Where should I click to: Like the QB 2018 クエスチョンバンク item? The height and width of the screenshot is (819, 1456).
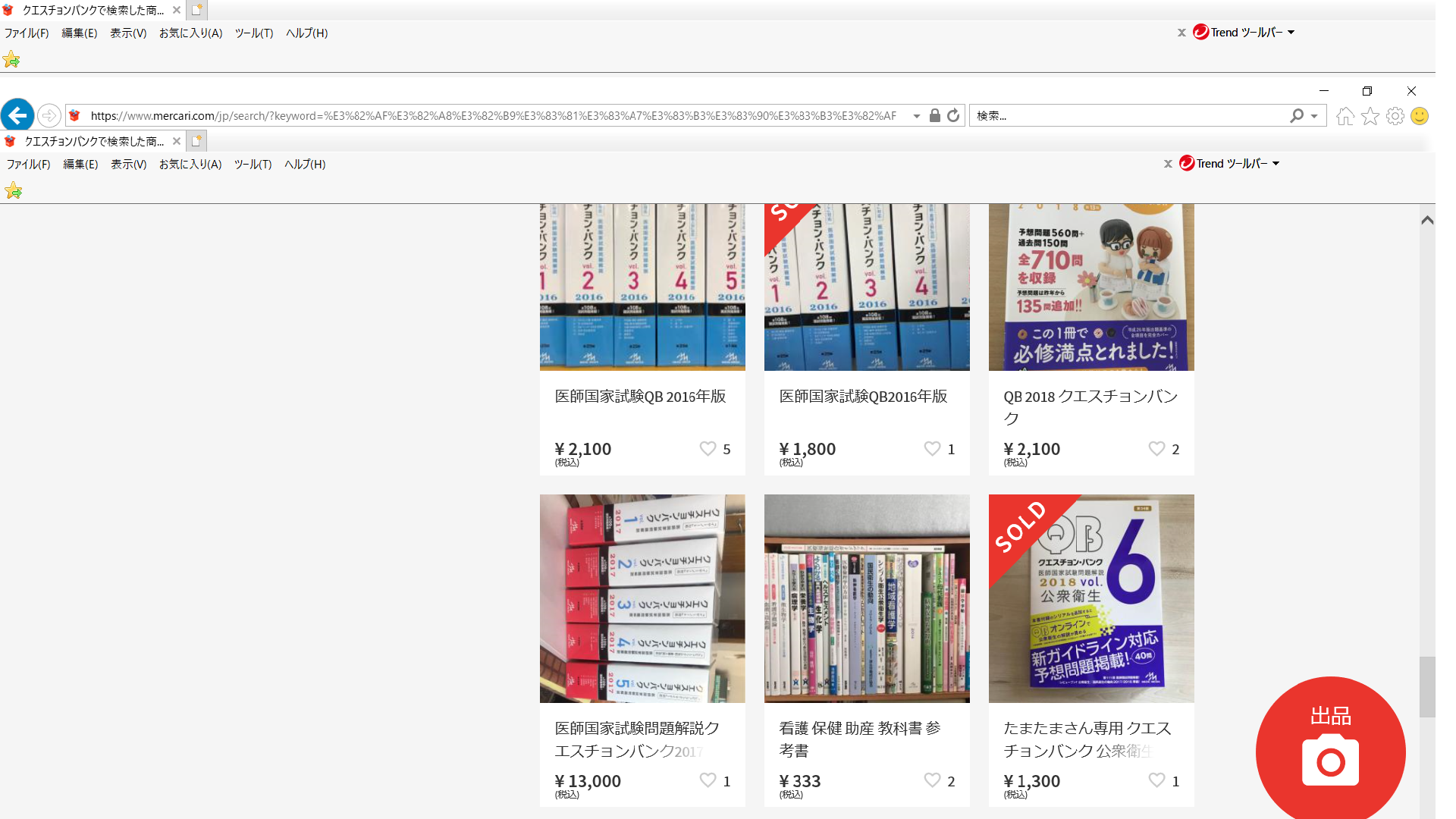[x=1156, y=449]
